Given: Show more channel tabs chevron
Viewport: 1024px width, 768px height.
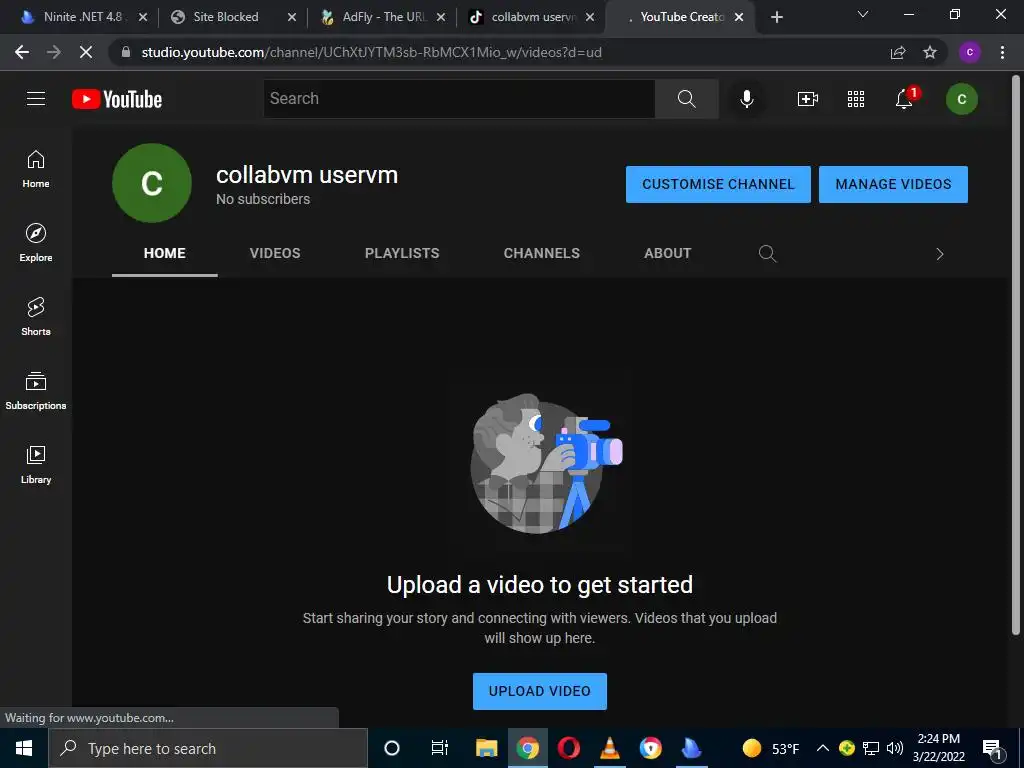Looking at the screenshot, I should 939,254.
